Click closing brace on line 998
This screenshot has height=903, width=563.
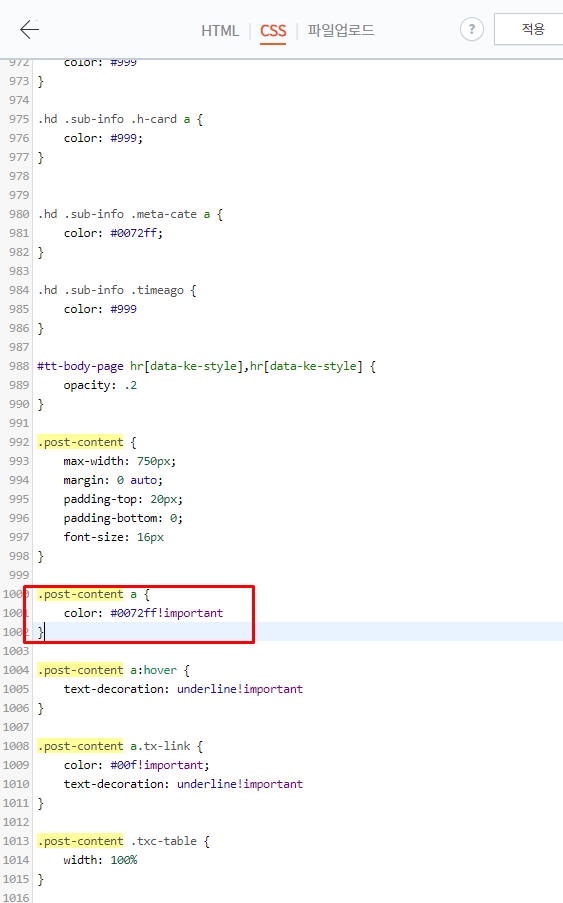pos(40,556)
